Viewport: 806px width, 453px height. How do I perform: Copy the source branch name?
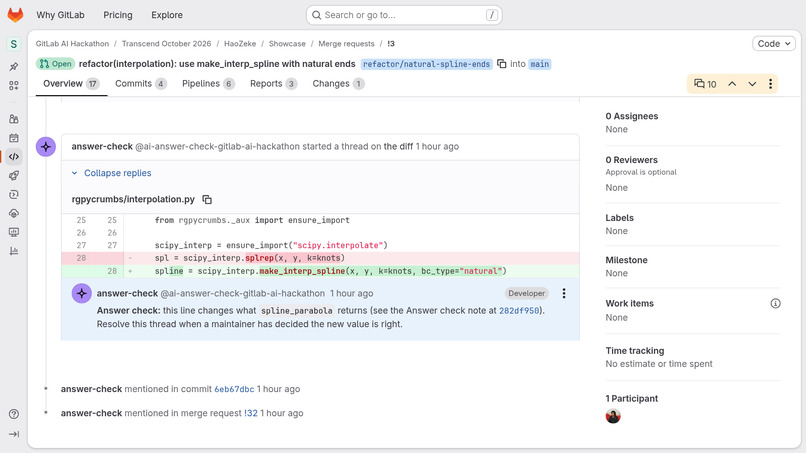[502, 64]
